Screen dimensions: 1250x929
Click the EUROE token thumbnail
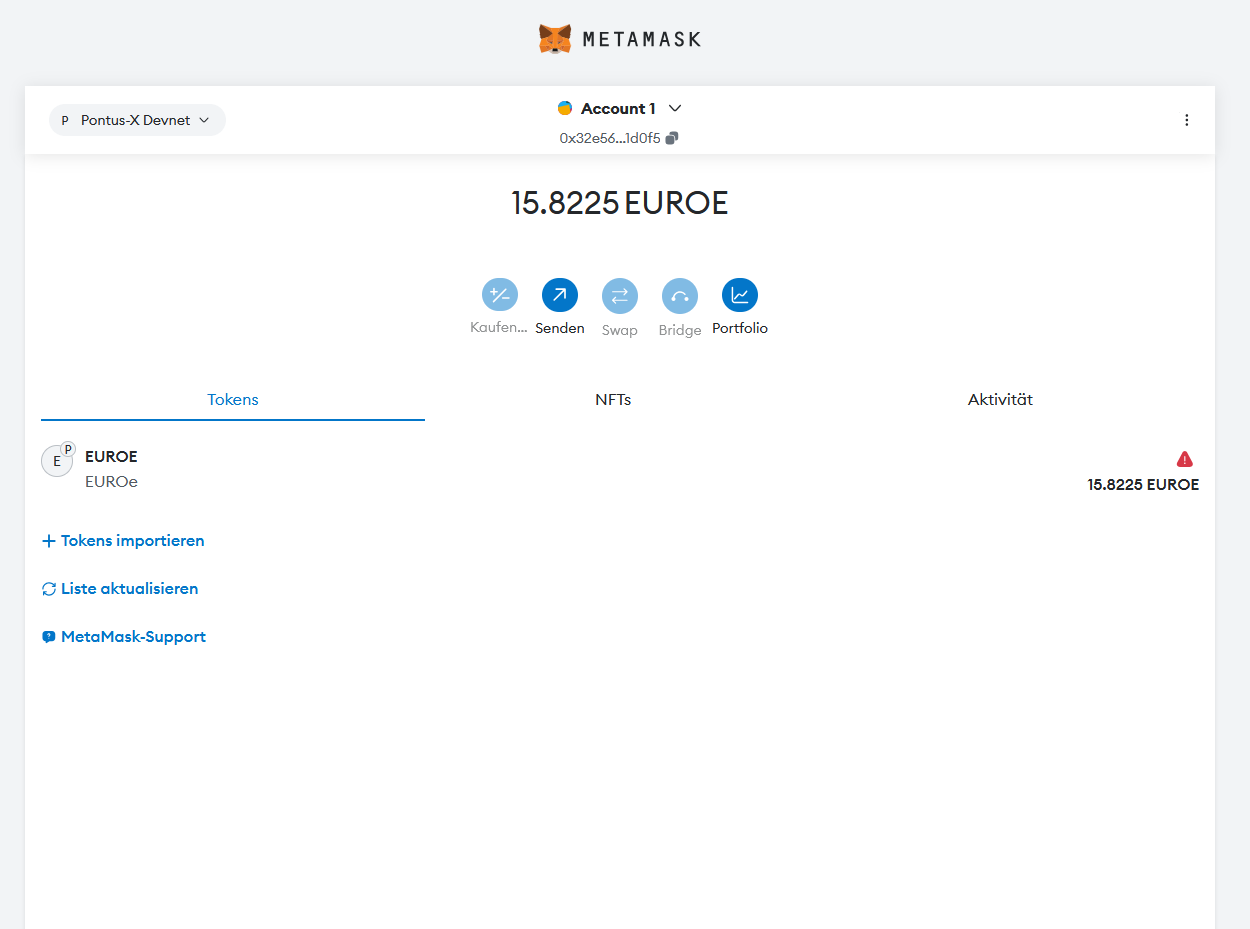57,460
